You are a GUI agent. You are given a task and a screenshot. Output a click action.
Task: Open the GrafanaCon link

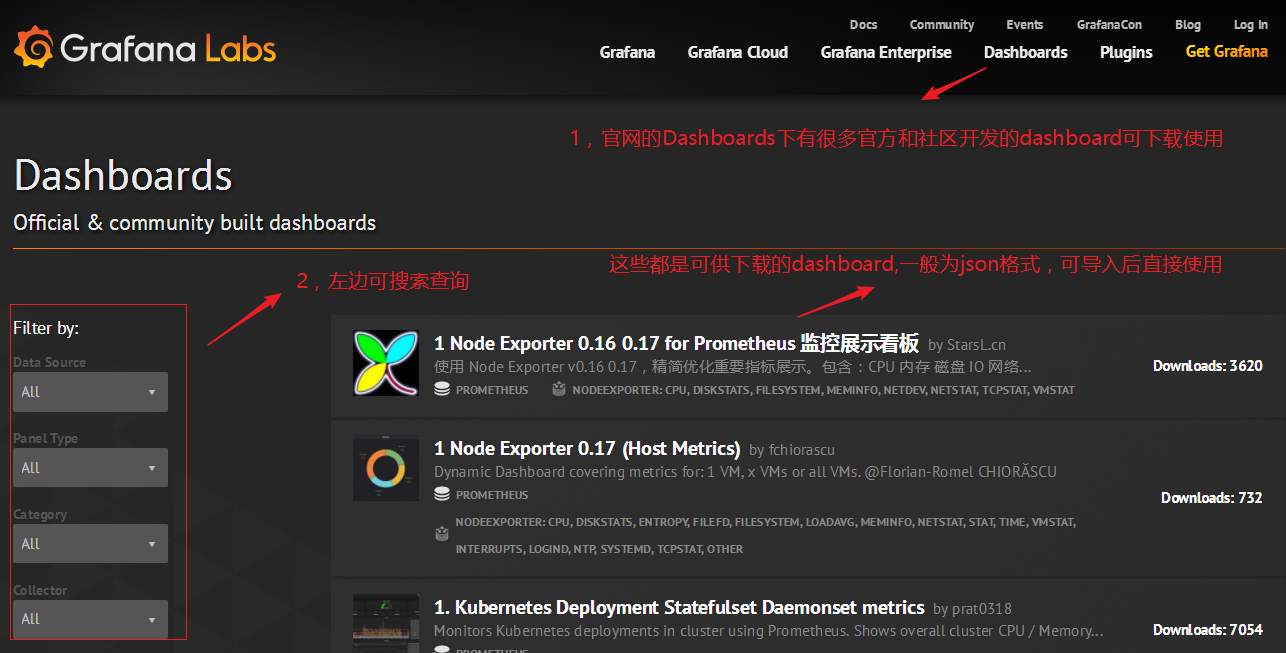1109,25
